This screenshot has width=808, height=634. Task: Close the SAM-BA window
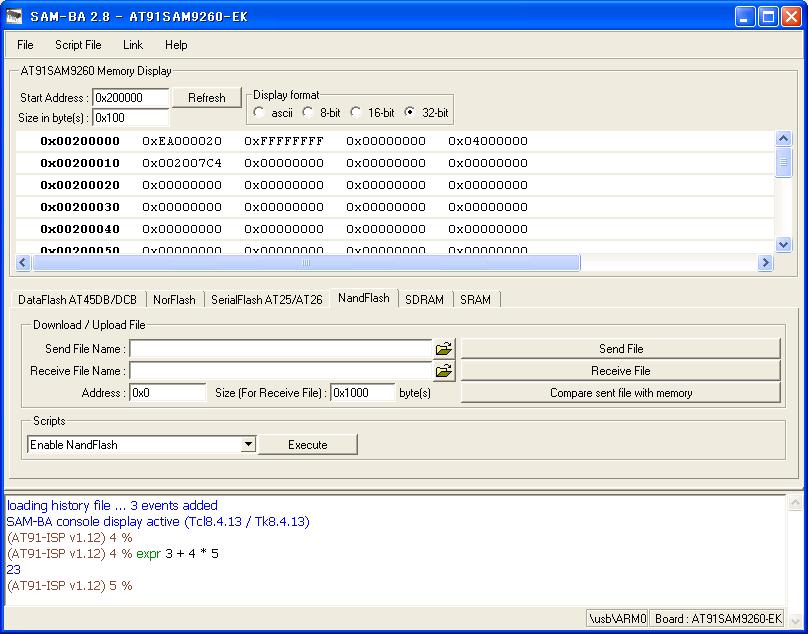click(792, 16)
